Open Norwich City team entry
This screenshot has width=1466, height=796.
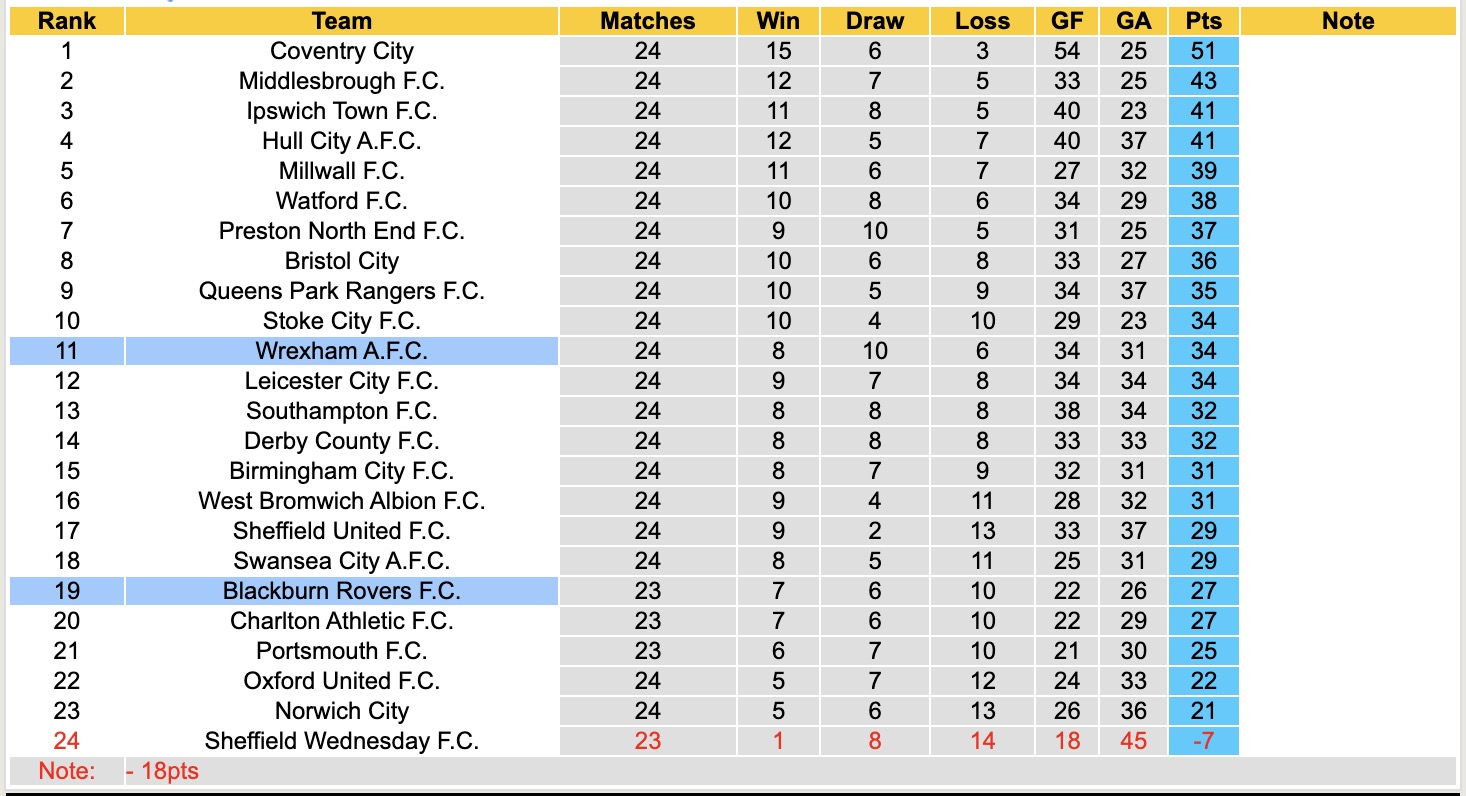(x=342, y=711)
